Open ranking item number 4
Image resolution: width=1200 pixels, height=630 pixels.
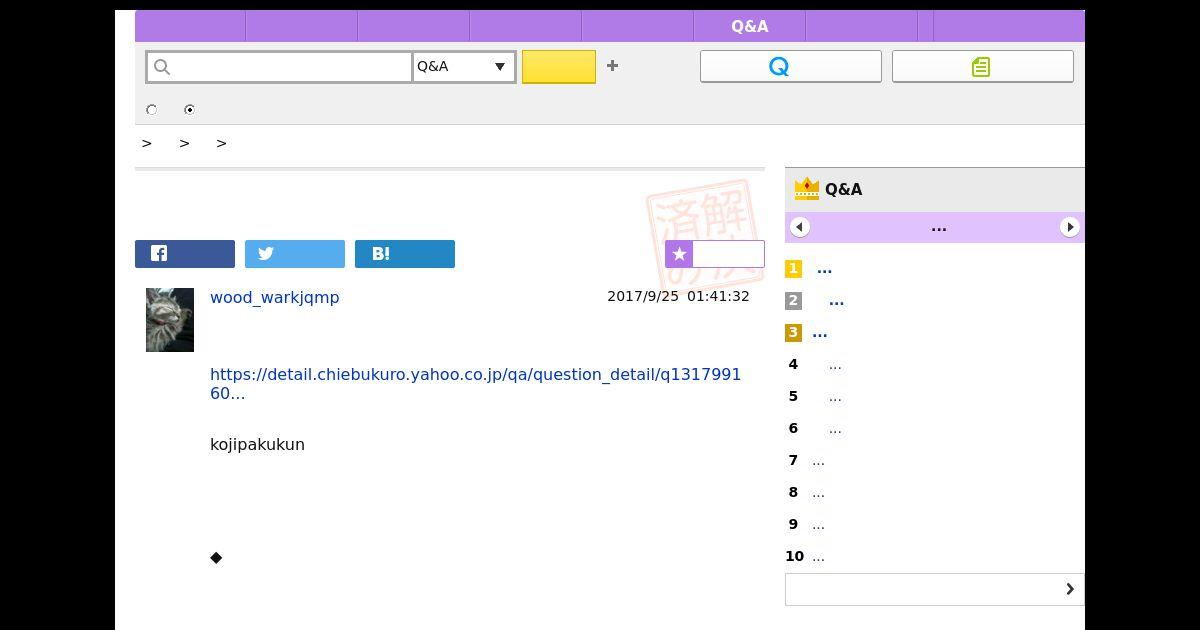click(835, 365)
